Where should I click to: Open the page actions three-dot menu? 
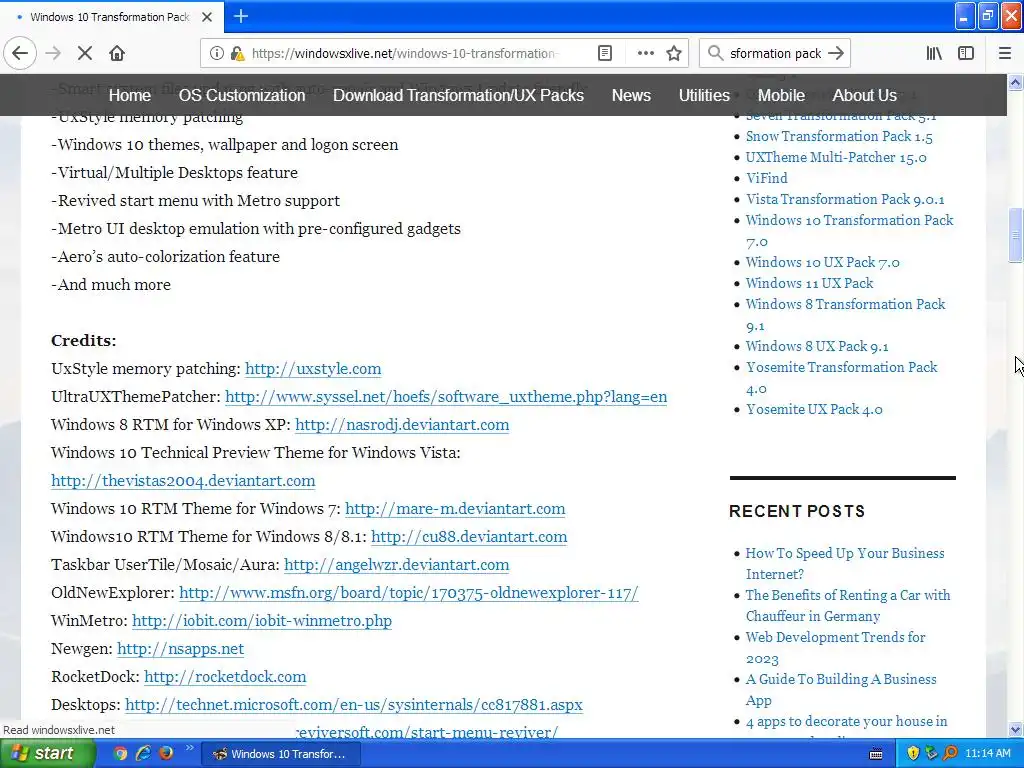645,53
